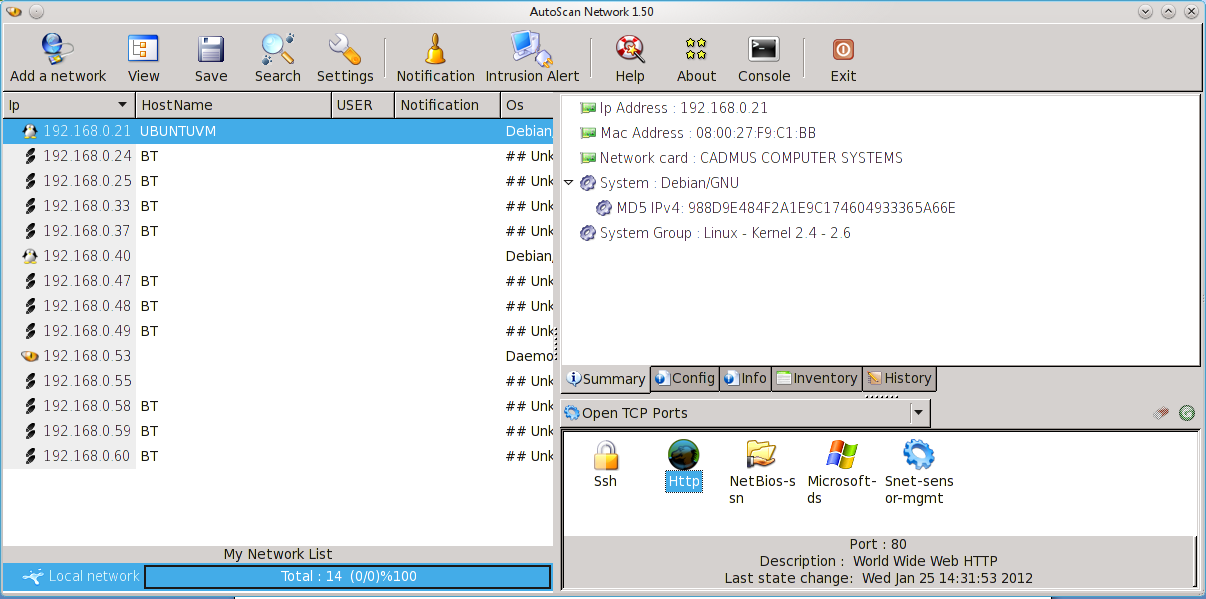Click the About stars icon
Image resolution: width=1206 pixels, height=599 pixels.
point(696,49)
